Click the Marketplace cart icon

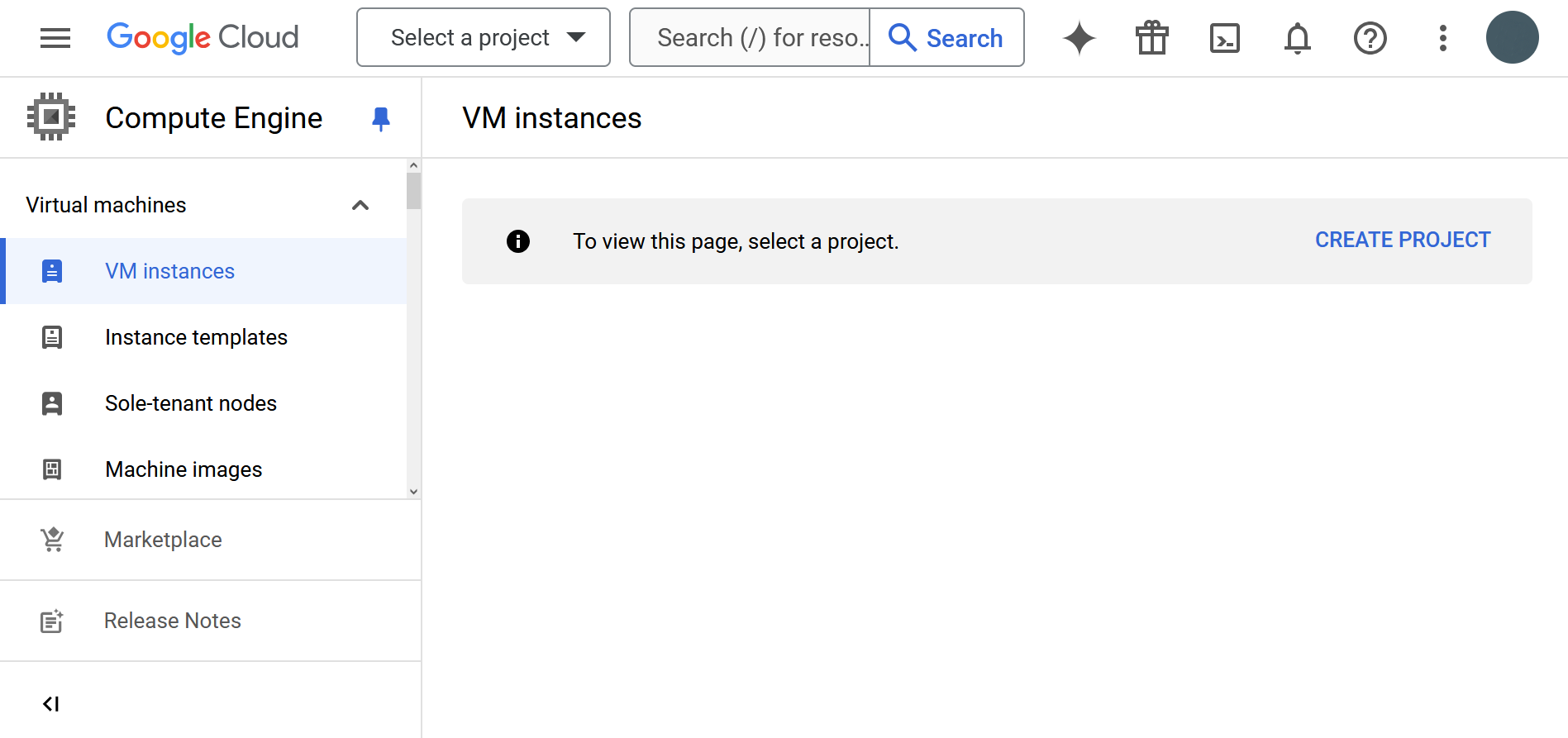pos(53,540)
